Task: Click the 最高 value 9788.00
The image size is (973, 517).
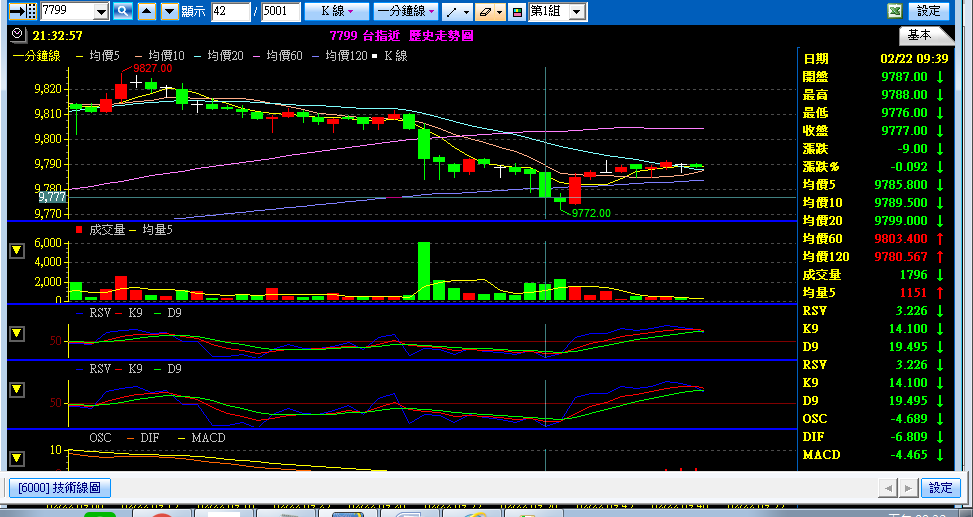Action: [904, 95]
